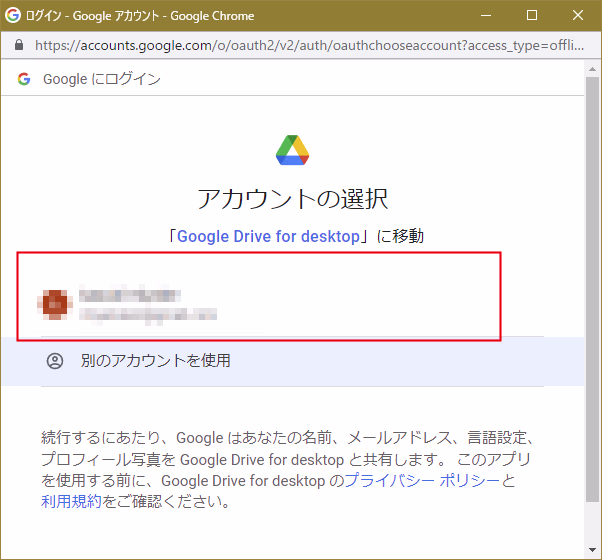Choose 別のアカウントを使用 option
Viewport: 602px width, 560px height.
point(293,361)
